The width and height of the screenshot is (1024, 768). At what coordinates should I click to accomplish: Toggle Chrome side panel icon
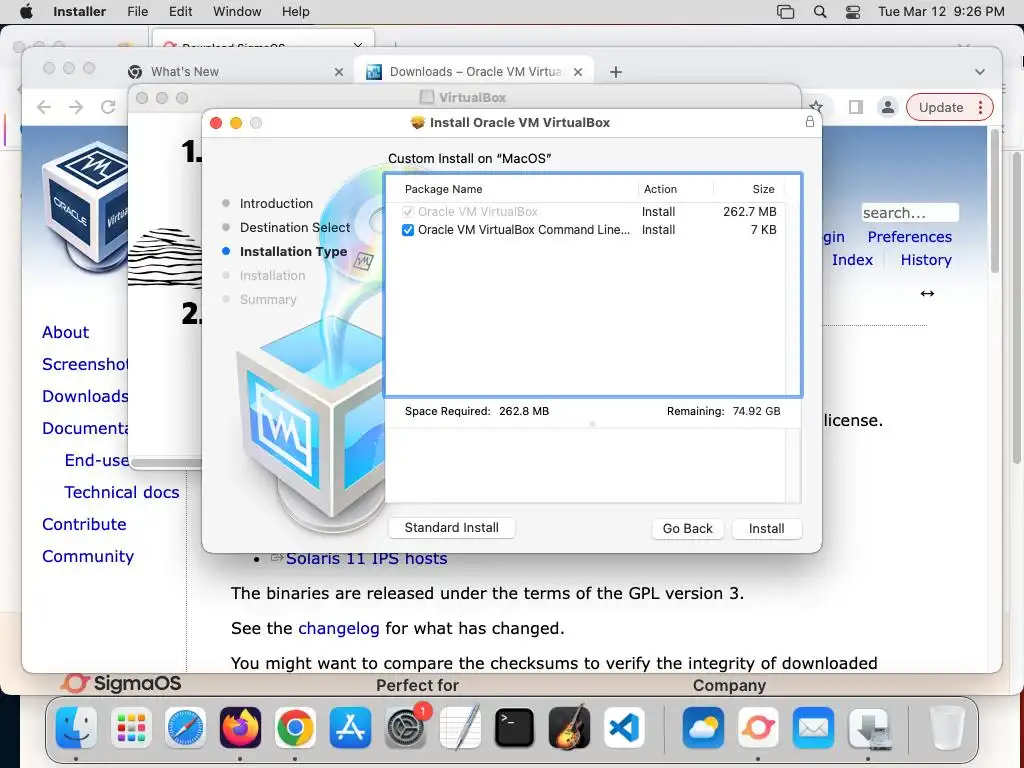coord(856,107)
